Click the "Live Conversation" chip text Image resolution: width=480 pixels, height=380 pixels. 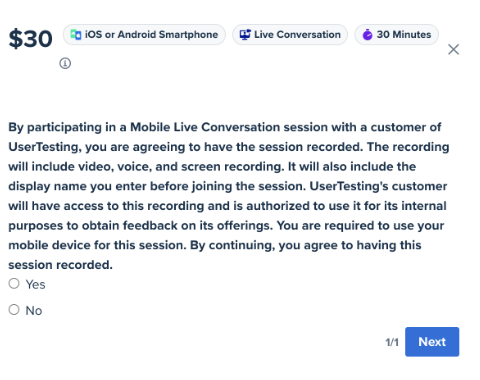[x=297, y=34]
